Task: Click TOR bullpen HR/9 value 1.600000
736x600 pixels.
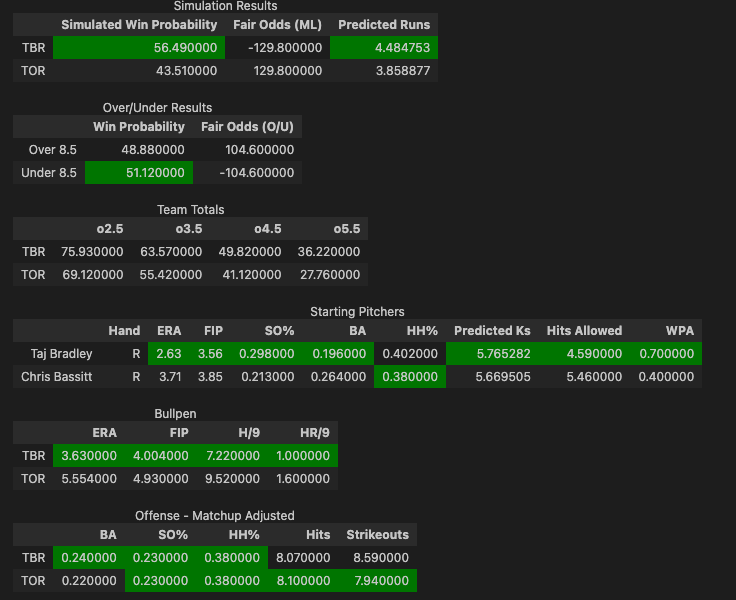Action: 303,479
